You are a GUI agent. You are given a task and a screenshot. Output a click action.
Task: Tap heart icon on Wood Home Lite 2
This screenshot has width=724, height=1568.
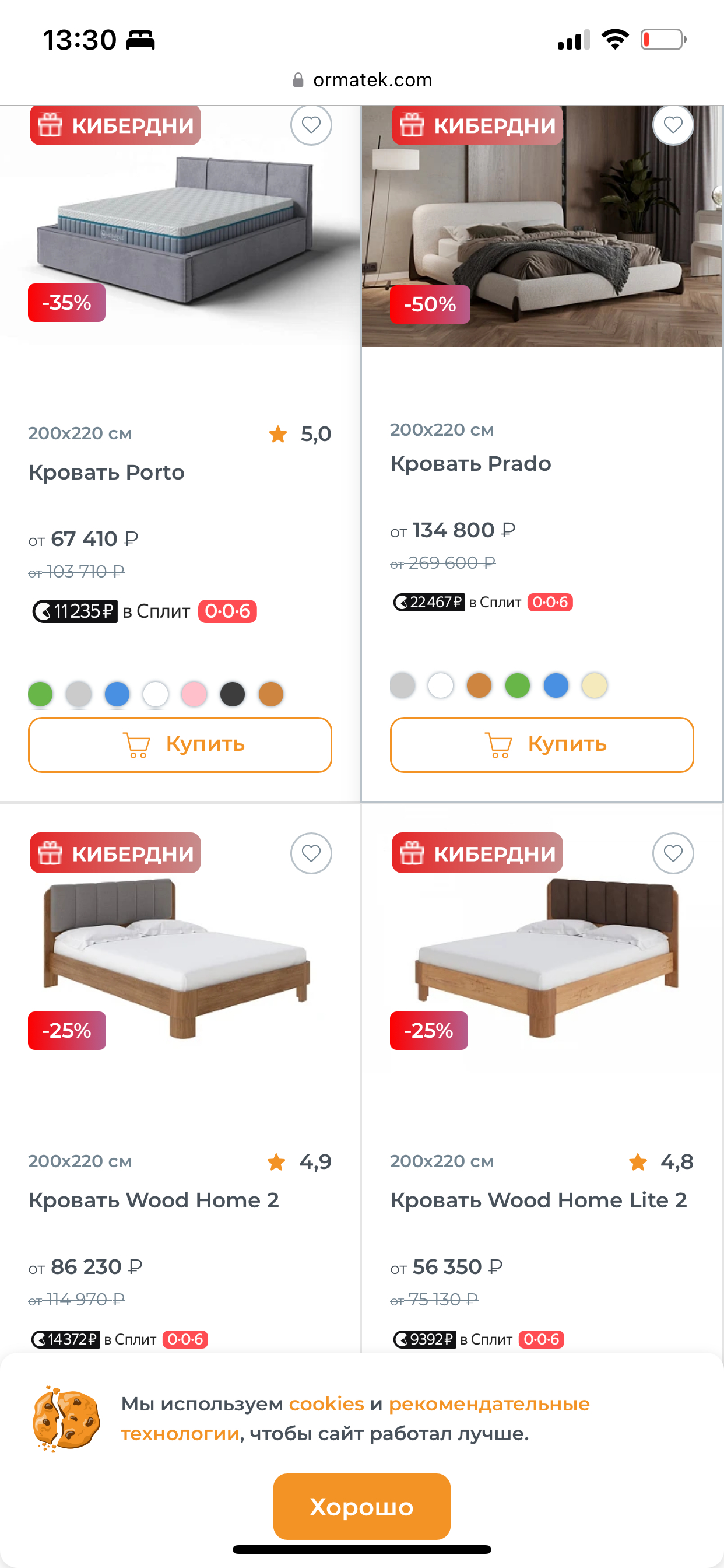coord(673,853)
